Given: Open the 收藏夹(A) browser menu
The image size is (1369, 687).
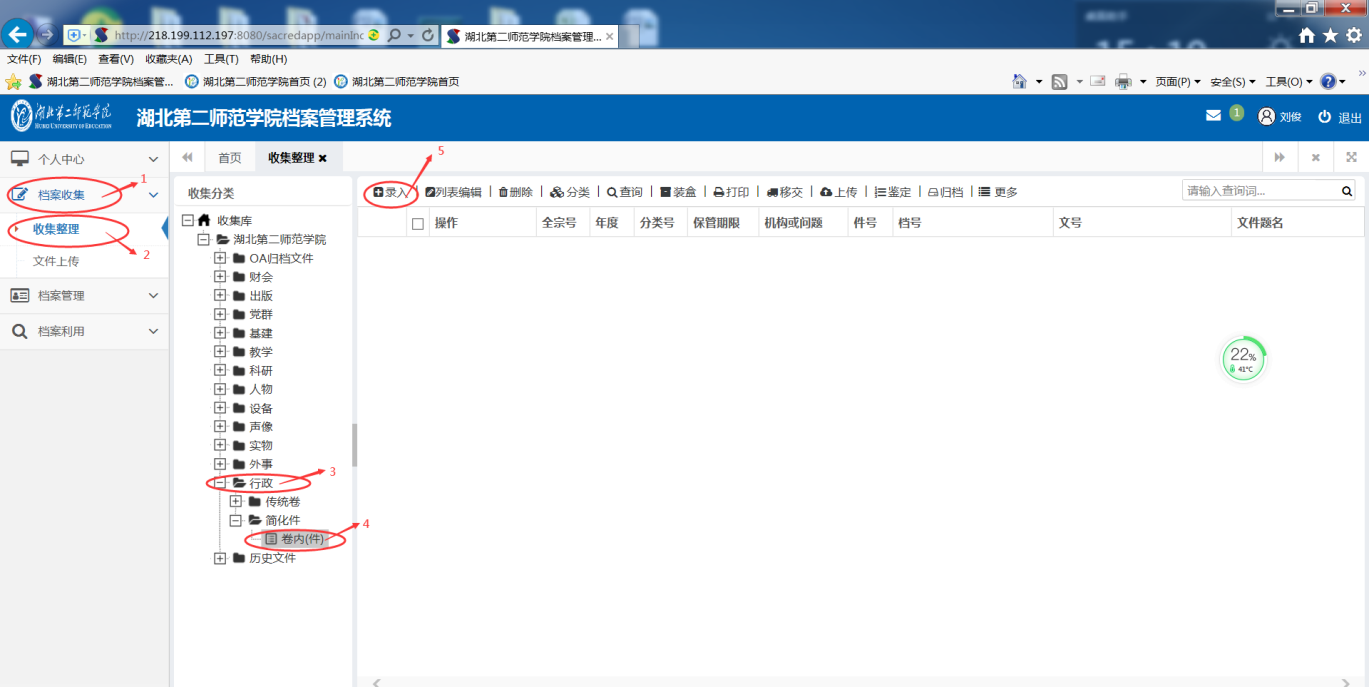Looking at the screenshot, I should point(168,59).
